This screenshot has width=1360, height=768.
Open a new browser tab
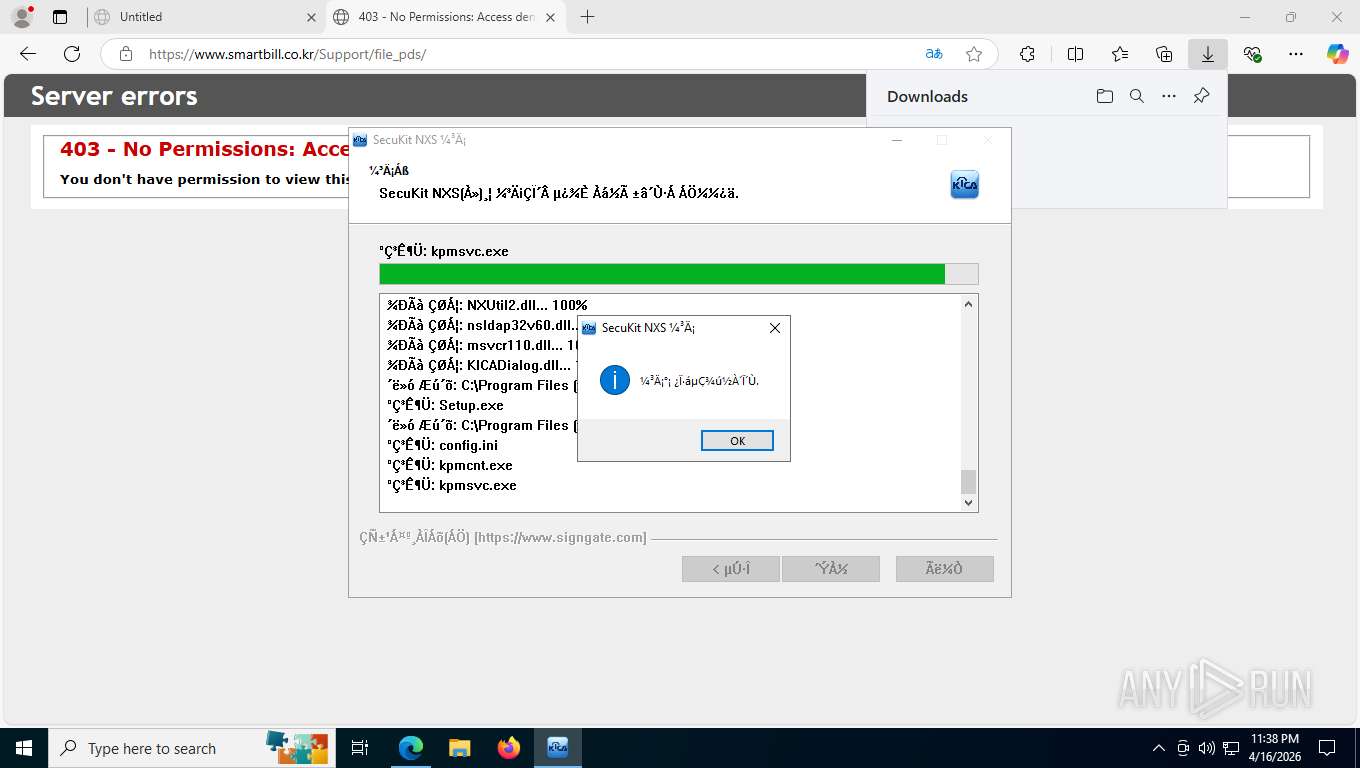point(588,17)
